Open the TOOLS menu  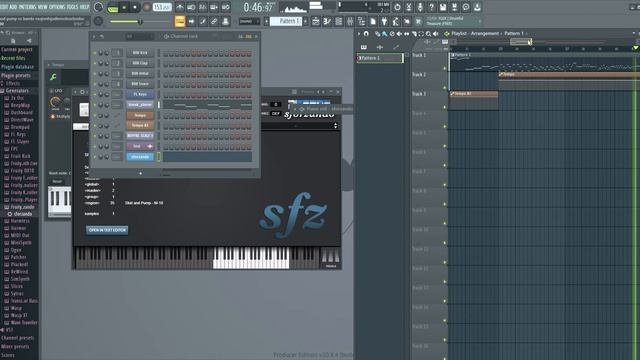[x=72, y=7]
